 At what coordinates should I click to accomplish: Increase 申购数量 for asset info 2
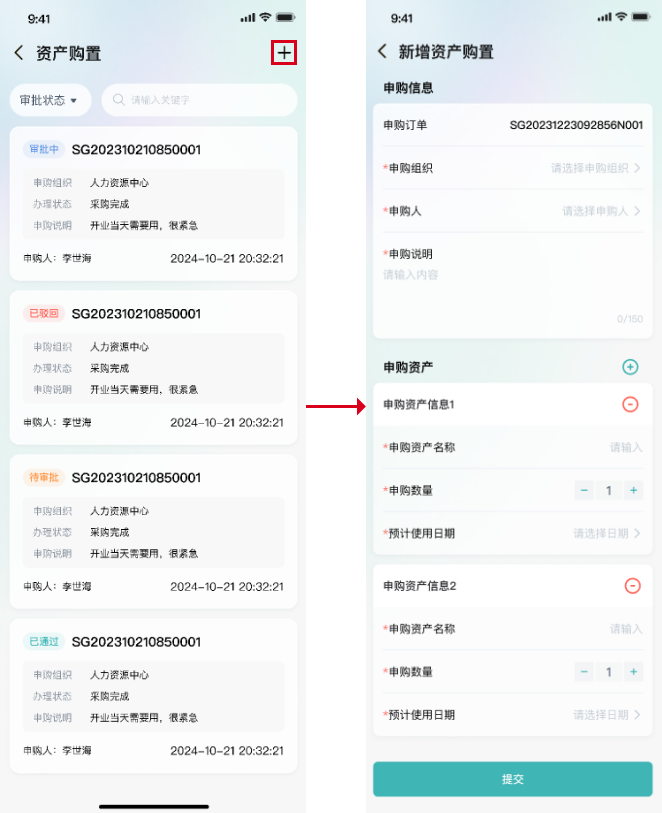[x=633, y=672]
